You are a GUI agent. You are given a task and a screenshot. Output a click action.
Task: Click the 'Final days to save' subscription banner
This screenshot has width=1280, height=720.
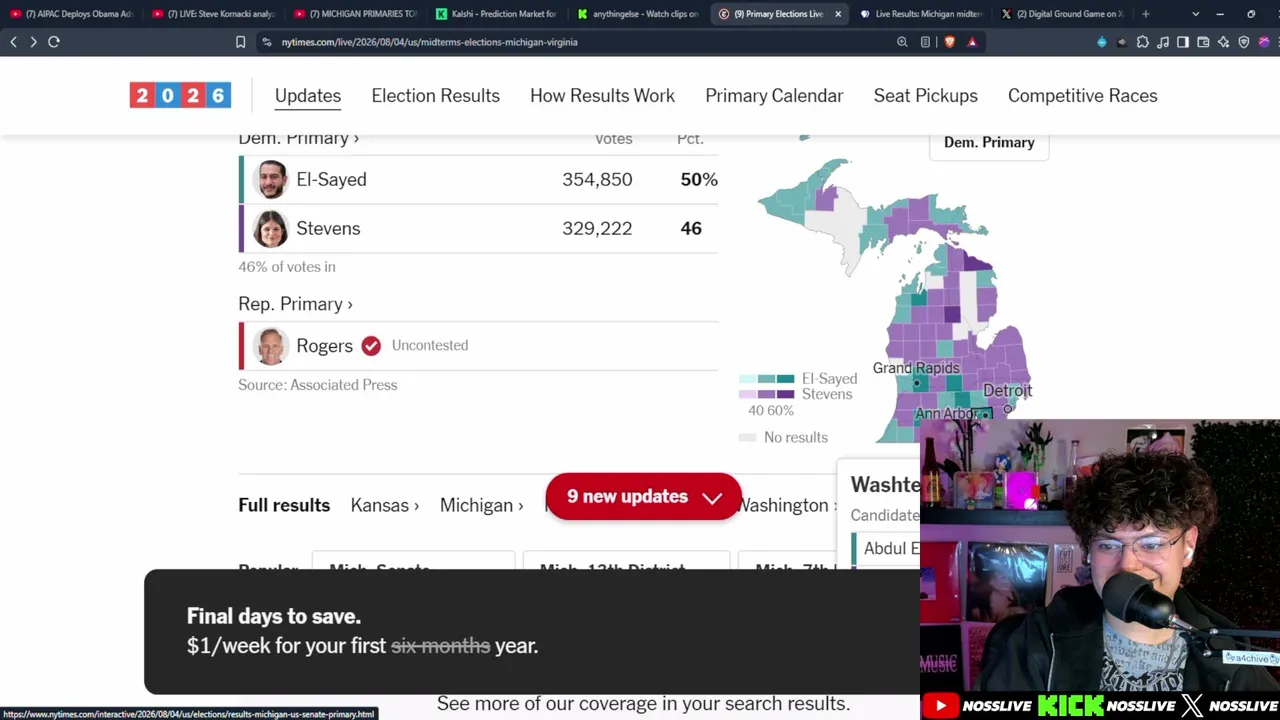[532, 632]
